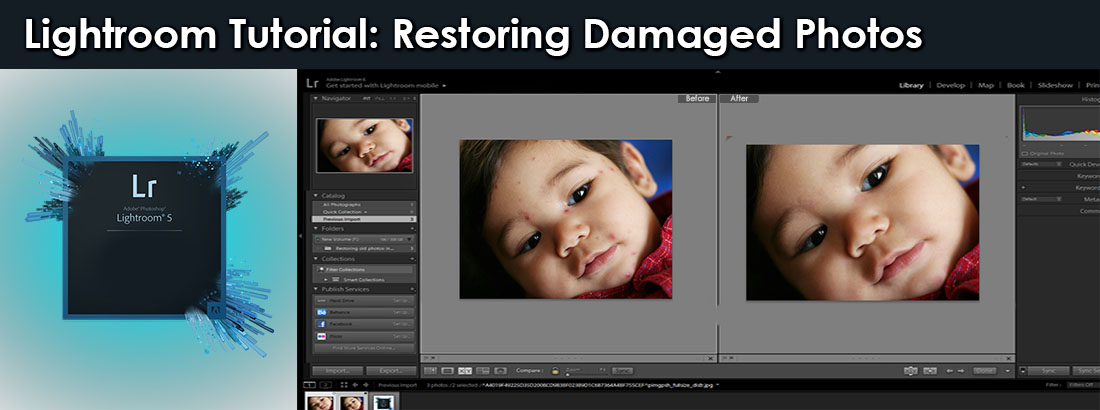
Task: Collapse the Navigator panel
Action: point(316,98)
